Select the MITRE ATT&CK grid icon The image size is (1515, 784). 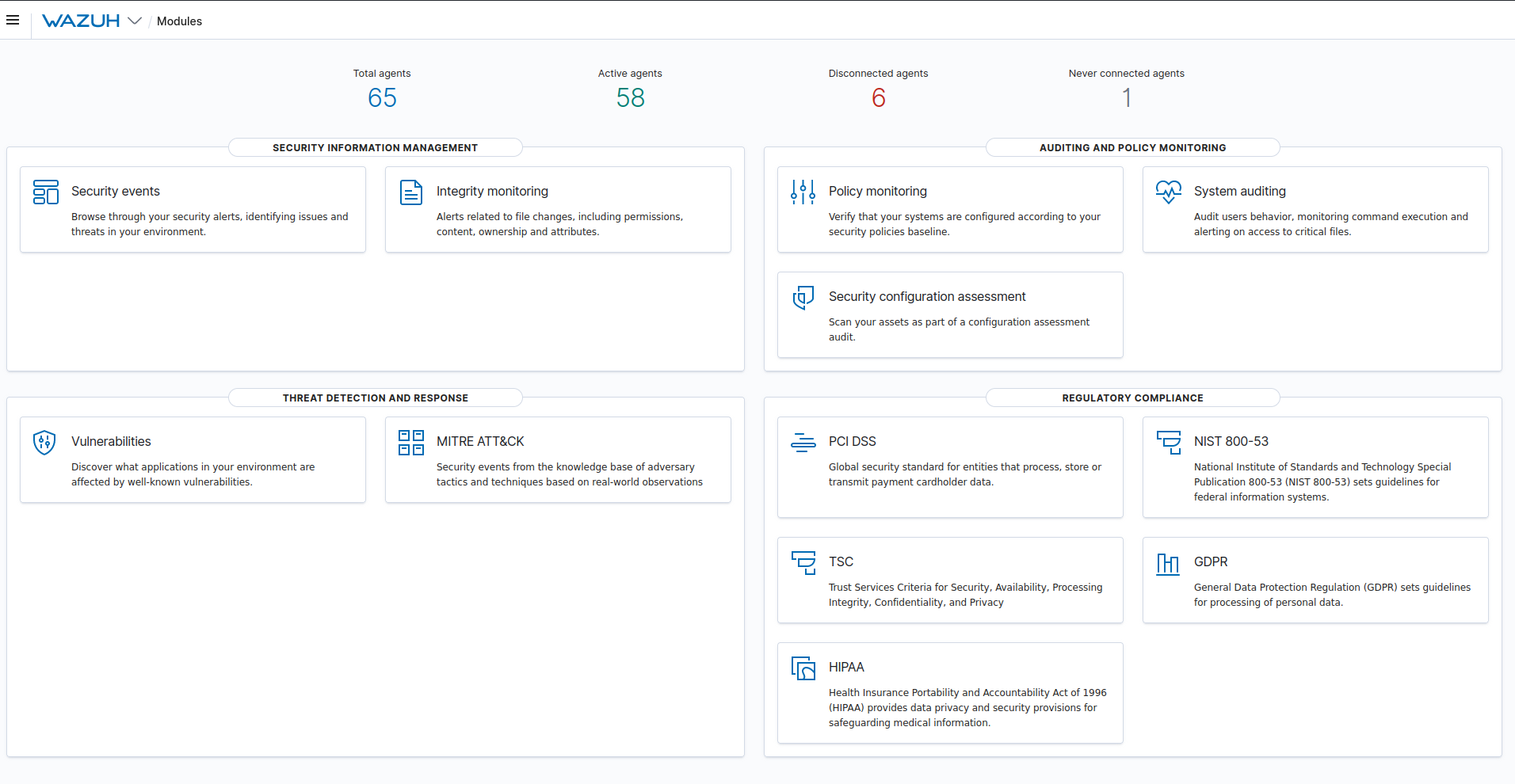410,443
